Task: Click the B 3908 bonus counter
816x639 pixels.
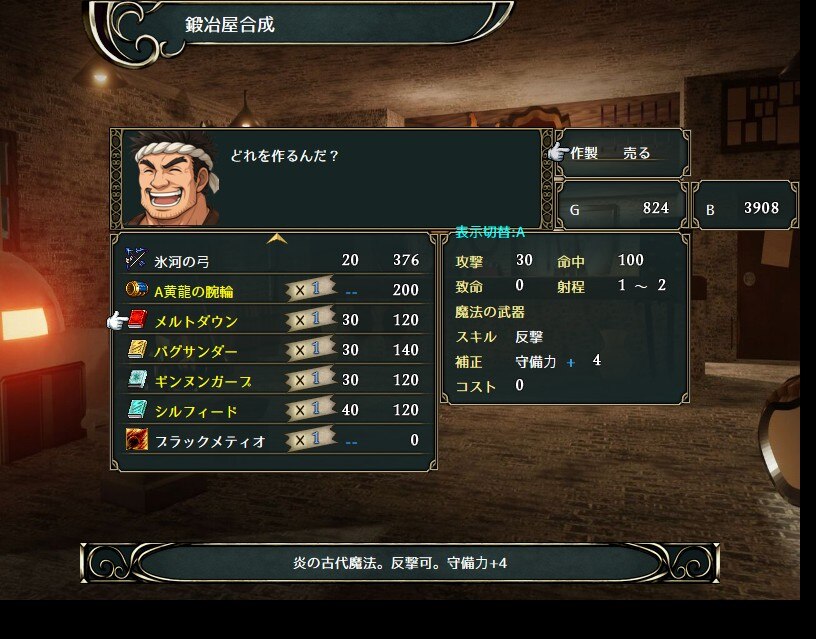Action: point(745,206)
